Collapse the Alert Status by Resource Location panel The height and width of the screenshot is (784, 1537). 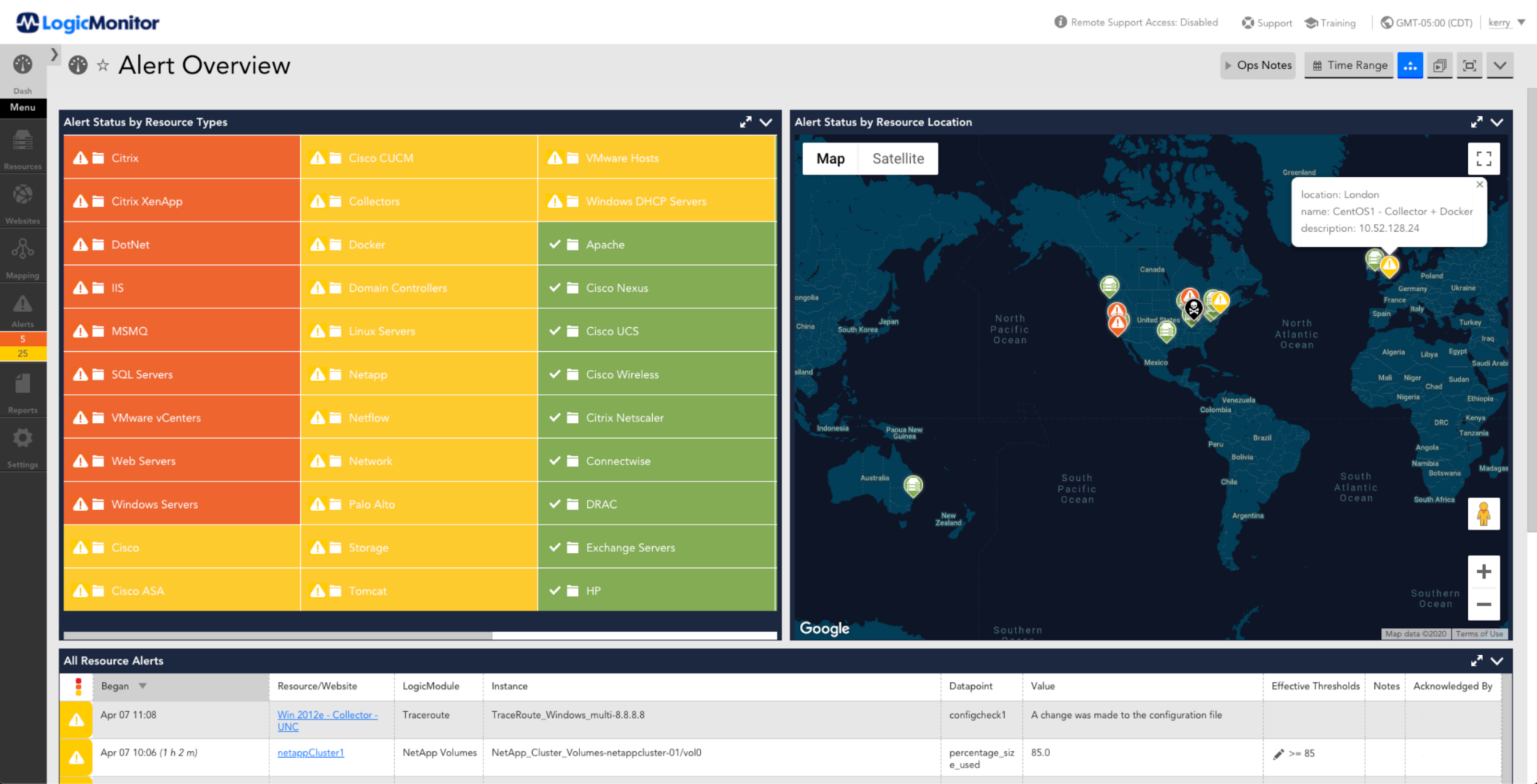point(1498,122)
